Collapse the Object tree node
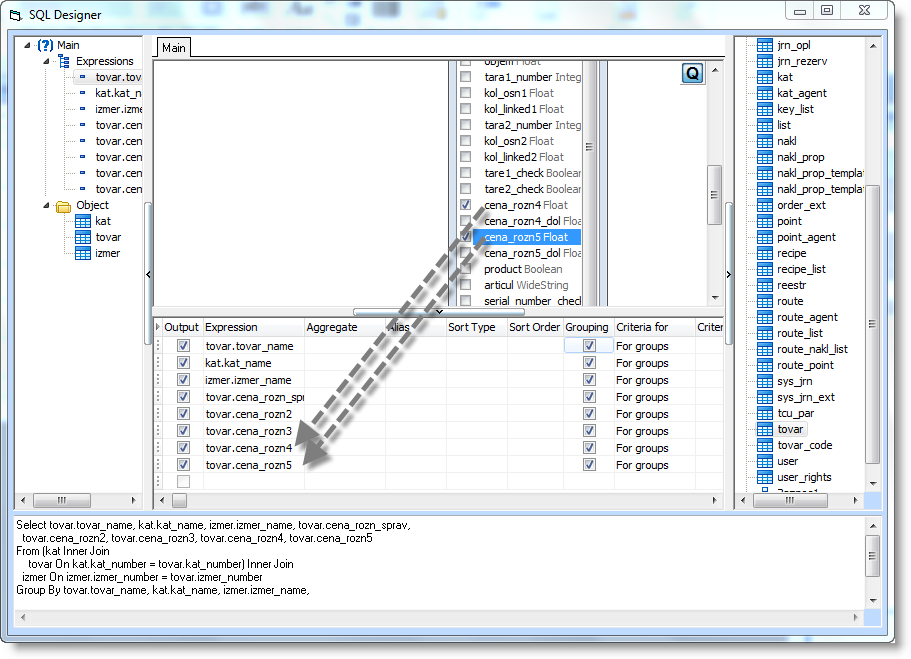The height and width of the screenshot is (659, 911). tap(46, 205)
